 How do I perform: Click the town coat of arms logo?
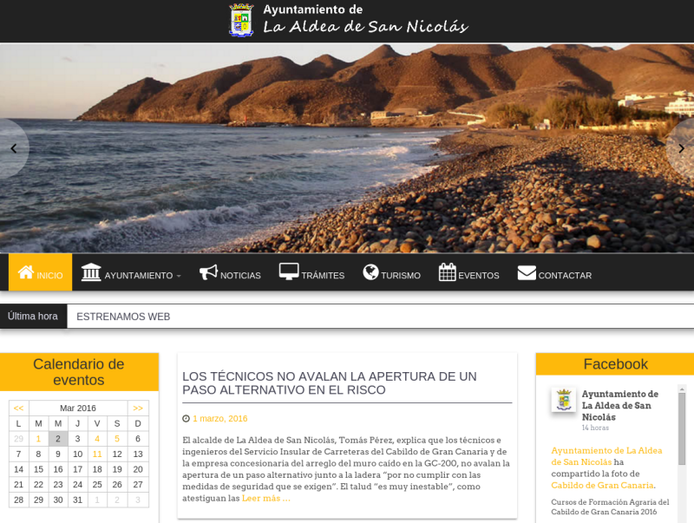[241, 20]
